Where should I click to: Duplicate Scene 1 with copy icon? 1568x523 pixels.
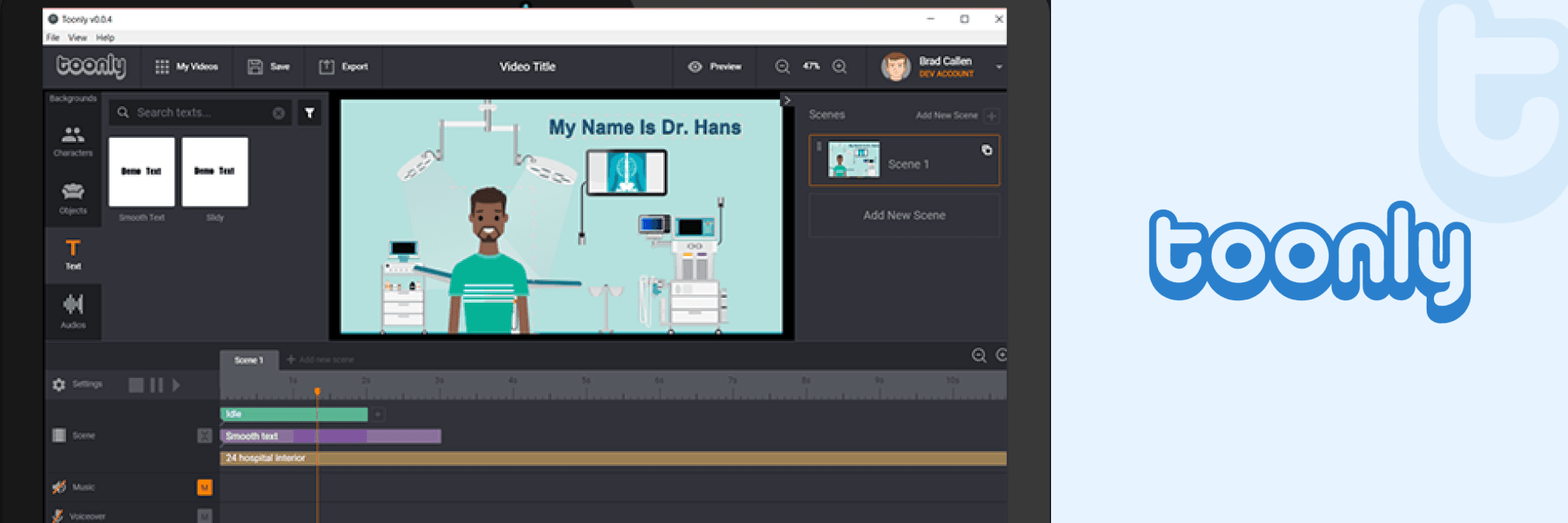[987, 150]
